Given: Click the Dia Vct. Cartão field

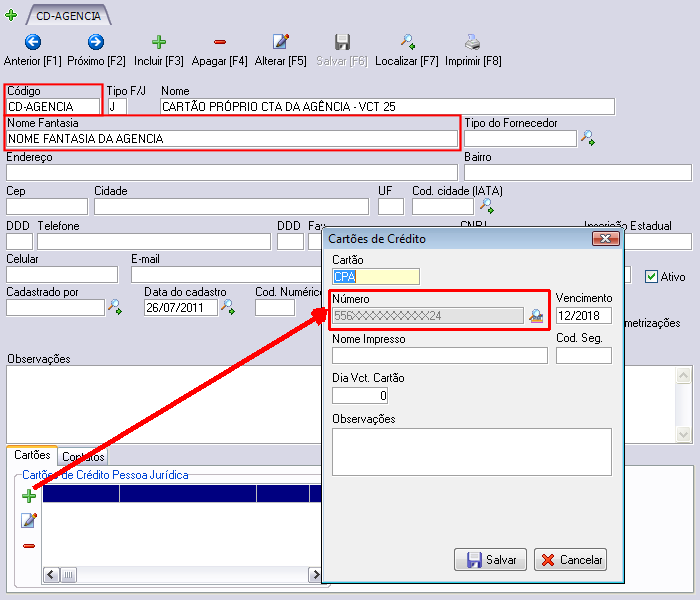Looking at the screenshot, I should point(360,396).
